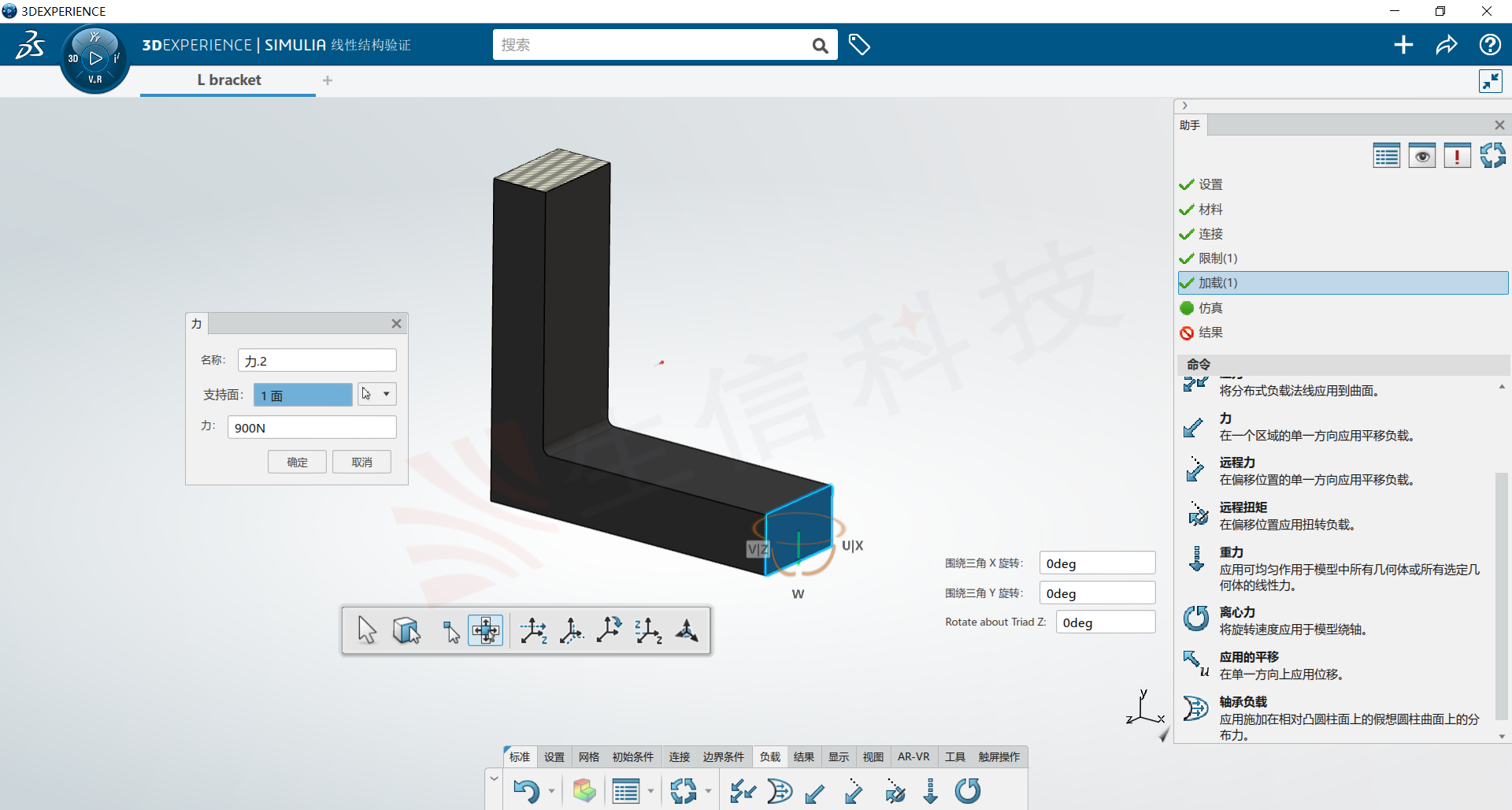The image size is (1512, 810).
Task: Select 限制(1) step in assistant
Action: [x=1343, y=258]
